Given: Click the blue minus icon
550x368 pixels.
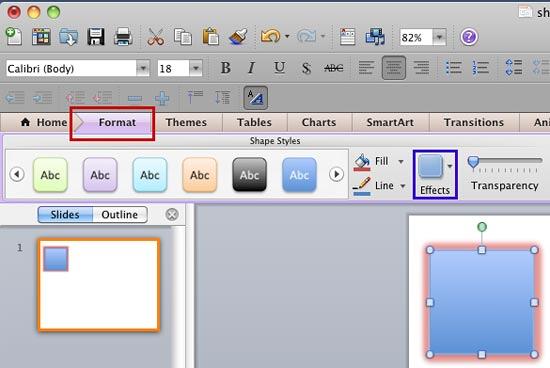Looking at the screenshot, I should click(x=135, y=99).
